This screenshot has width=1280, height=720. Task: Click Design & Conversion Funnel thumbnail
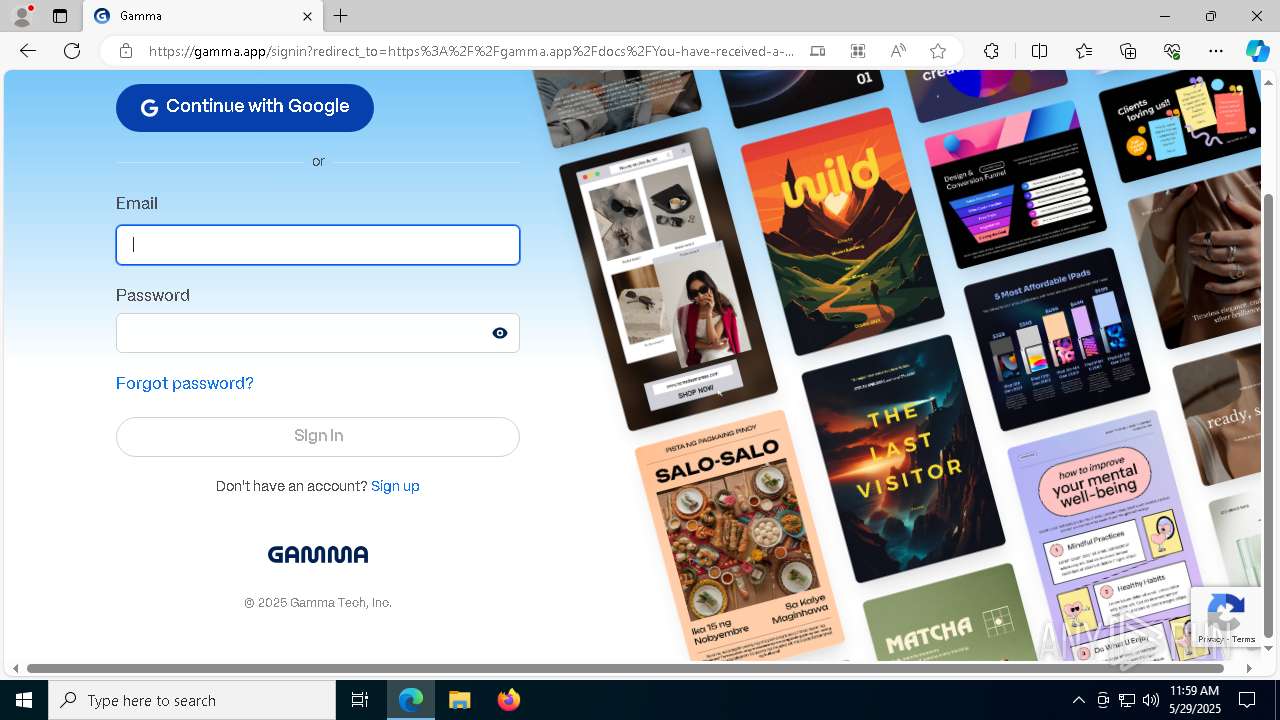[x=1015, y=184]
